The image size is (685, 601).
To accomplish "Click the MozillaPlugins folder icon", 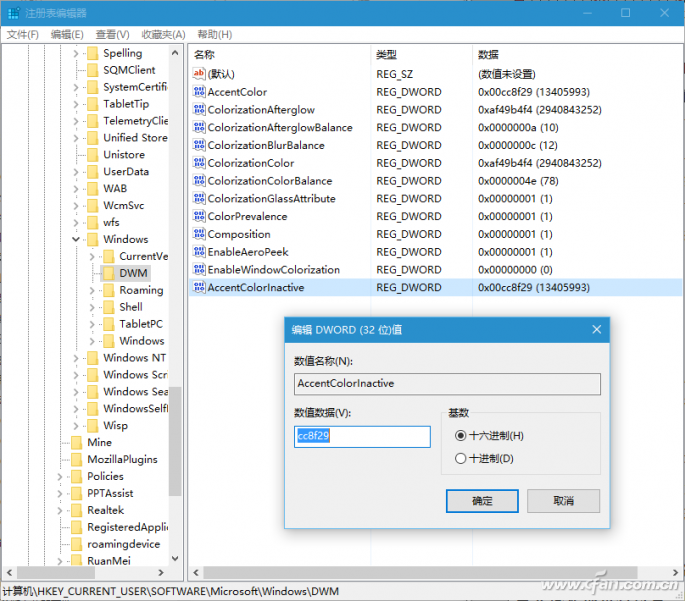I will coord(76,459).
